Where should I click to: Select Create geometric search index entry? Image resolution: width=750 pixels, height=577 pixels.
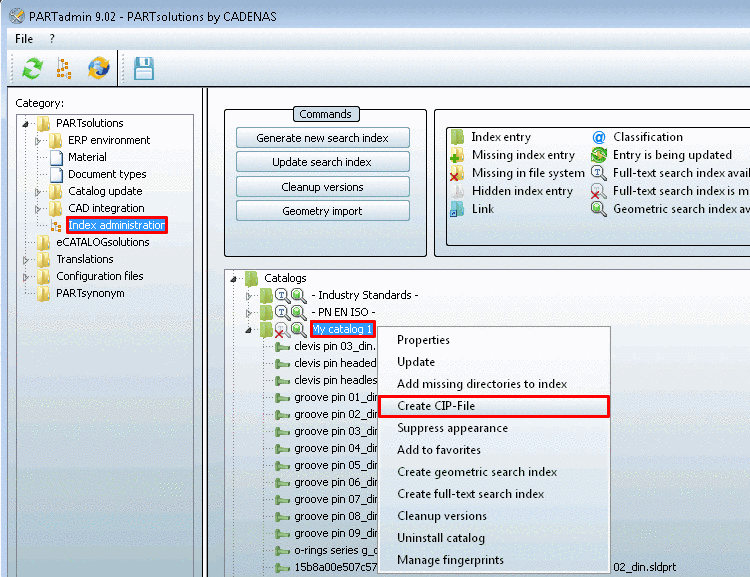click(494, 472)
